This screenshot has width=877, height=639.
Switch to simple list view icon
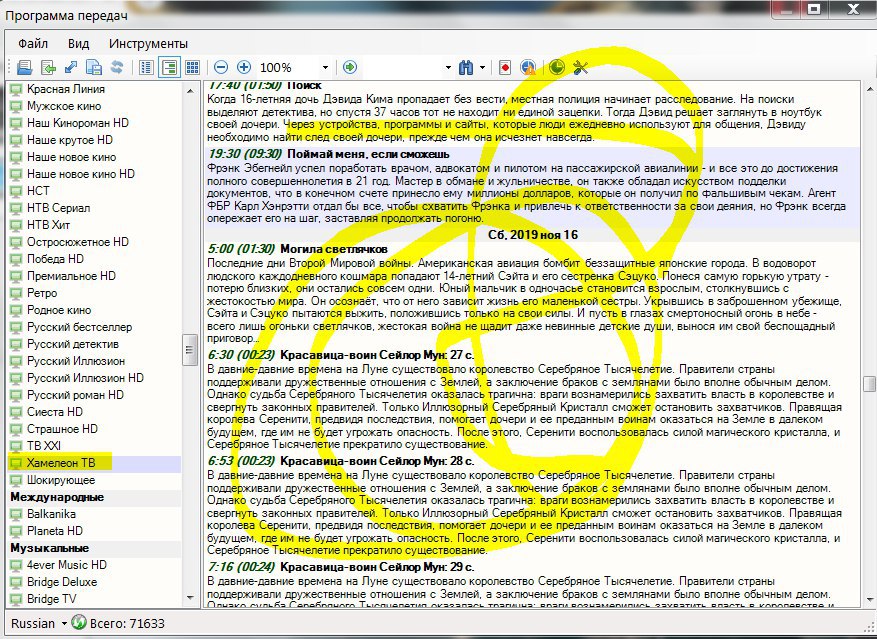click(x=146, y=68)
